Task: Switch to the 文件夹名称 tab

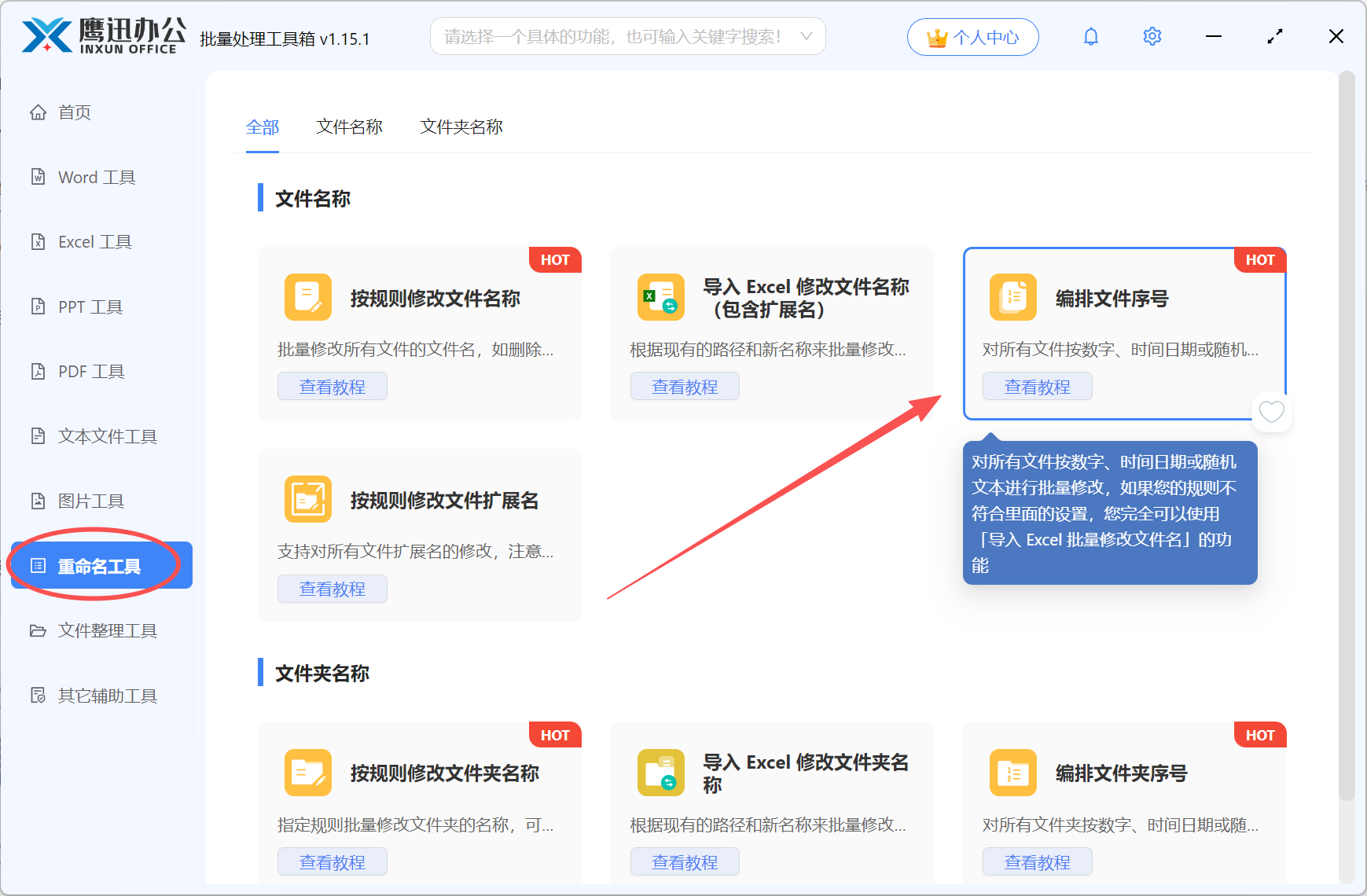Action: (x=461, y=127)
